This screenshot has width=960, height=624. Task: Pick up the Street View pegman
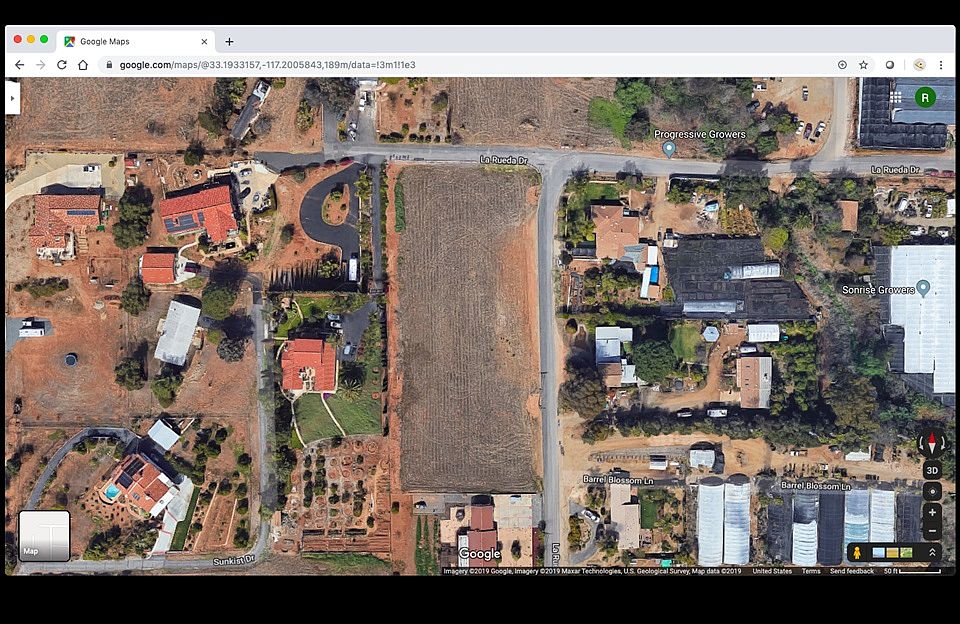pyautogui.click(x=857, y=553)
